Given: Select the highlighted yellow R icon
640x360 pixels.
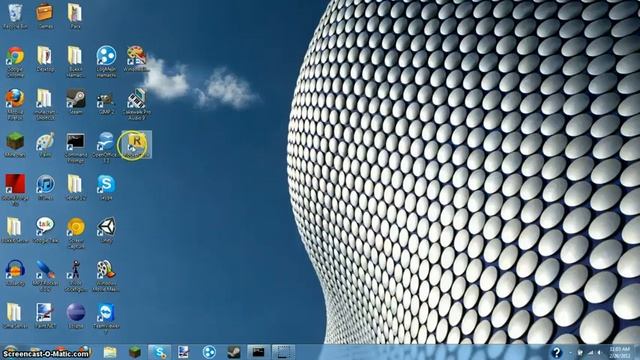Looking at the screenshot, I should 136,145.
